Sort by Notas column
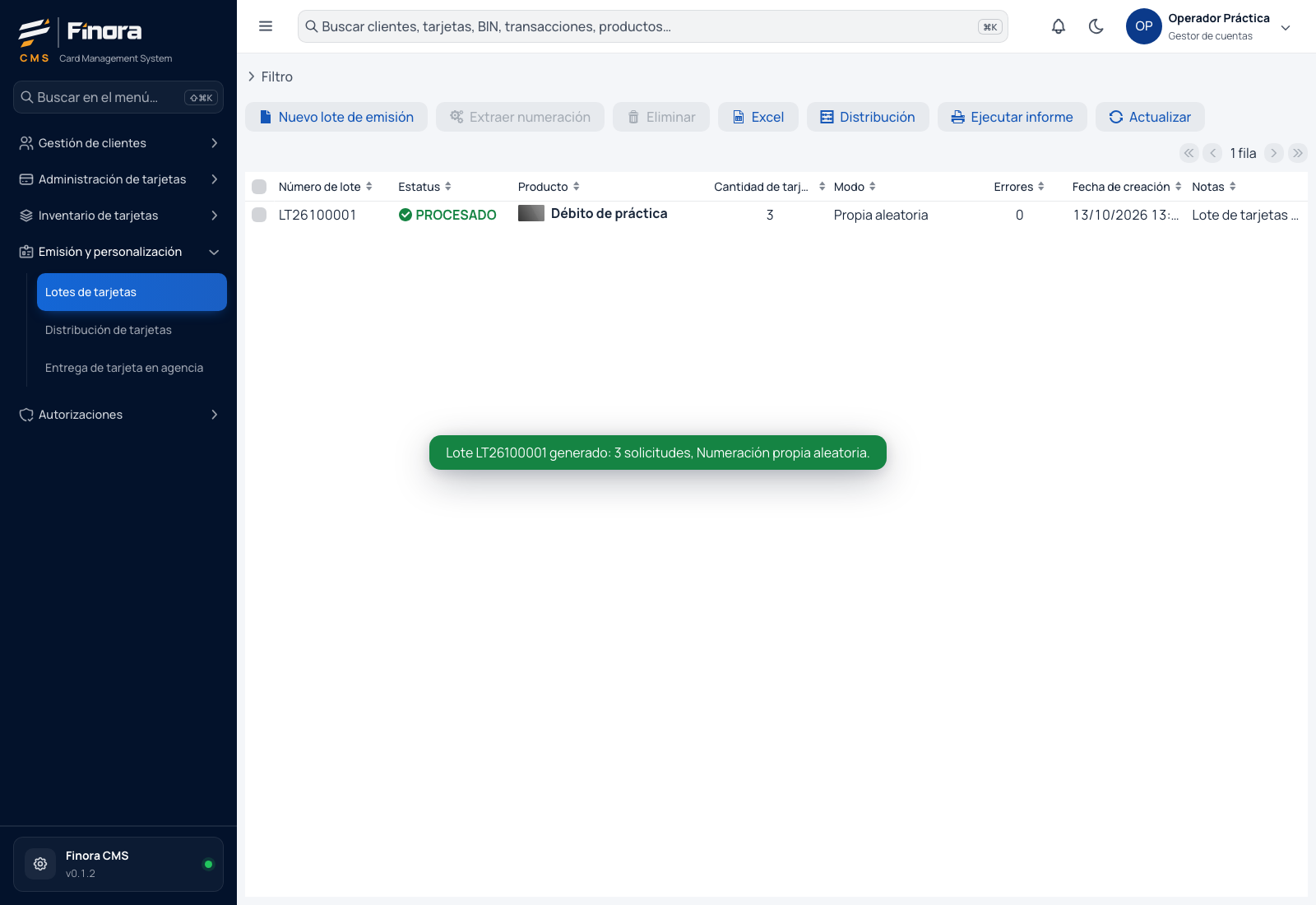The height and width of the screenshot is (905, 1316). pos(1233,187)
